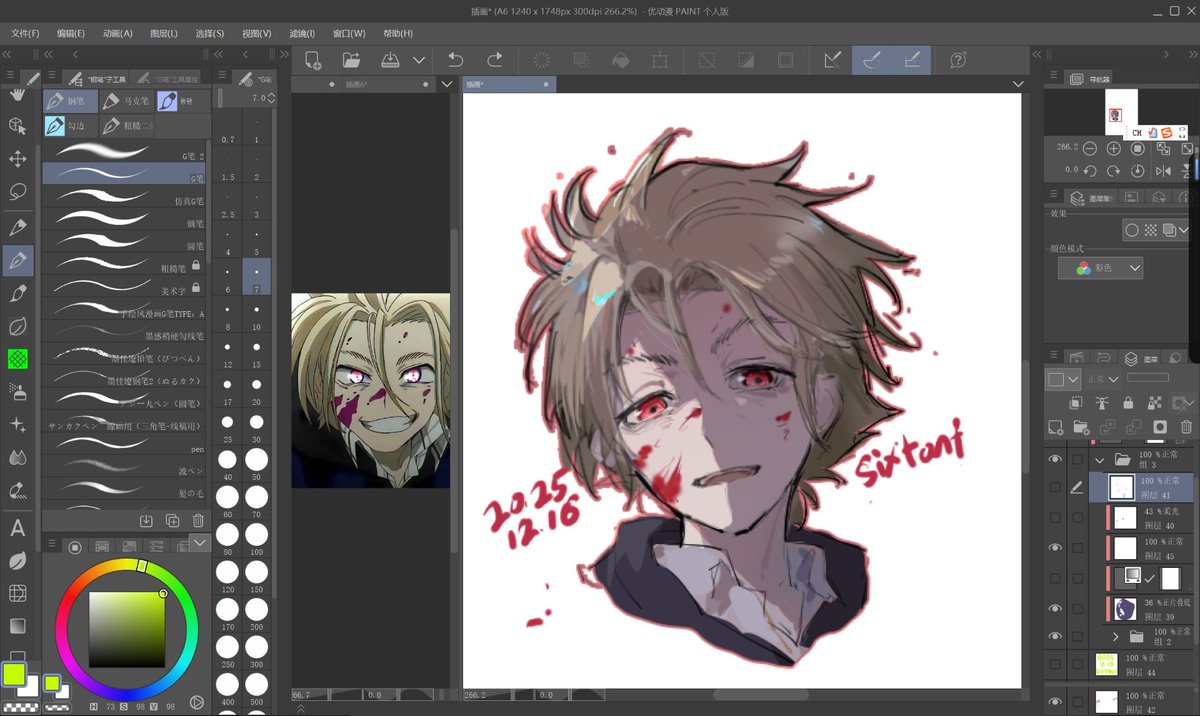Toggle visibility of layer 图层 40
1200x716 pixels.
coord(1055,517)
